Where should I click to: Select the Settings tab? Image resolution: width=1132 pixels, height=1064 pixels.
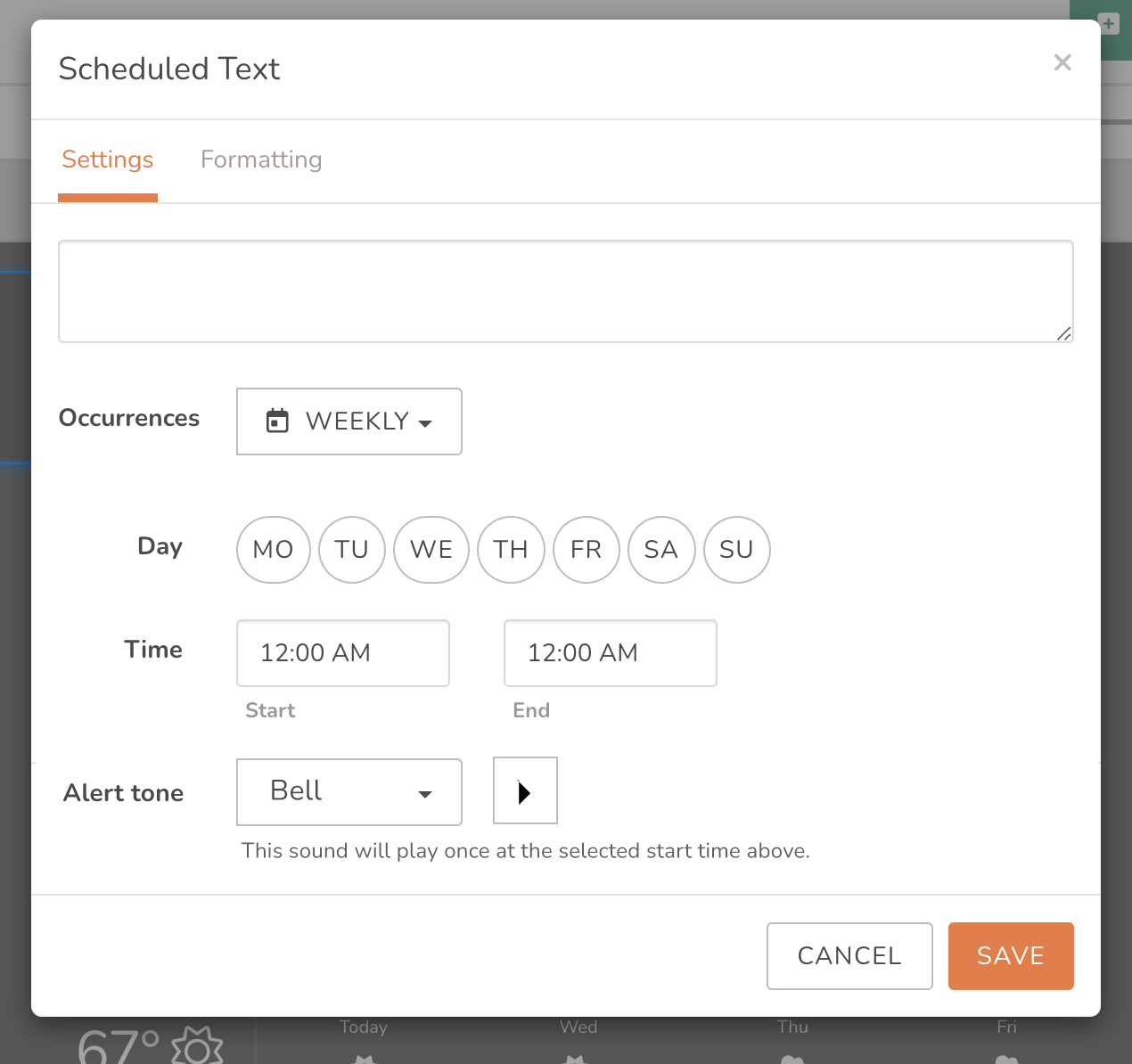108,160
